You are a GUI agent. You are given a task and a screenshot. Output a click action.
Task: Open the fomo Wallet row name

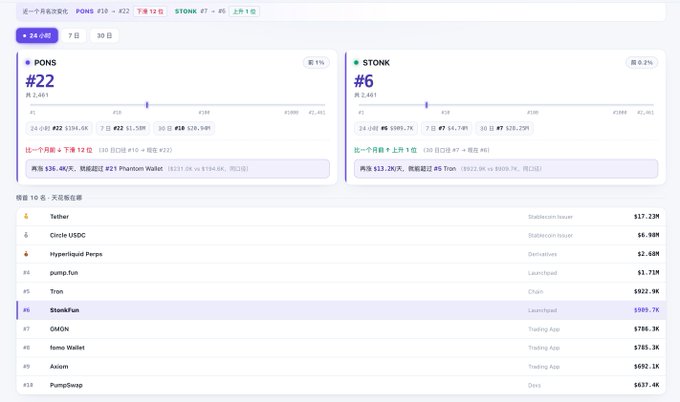[67, 348]
